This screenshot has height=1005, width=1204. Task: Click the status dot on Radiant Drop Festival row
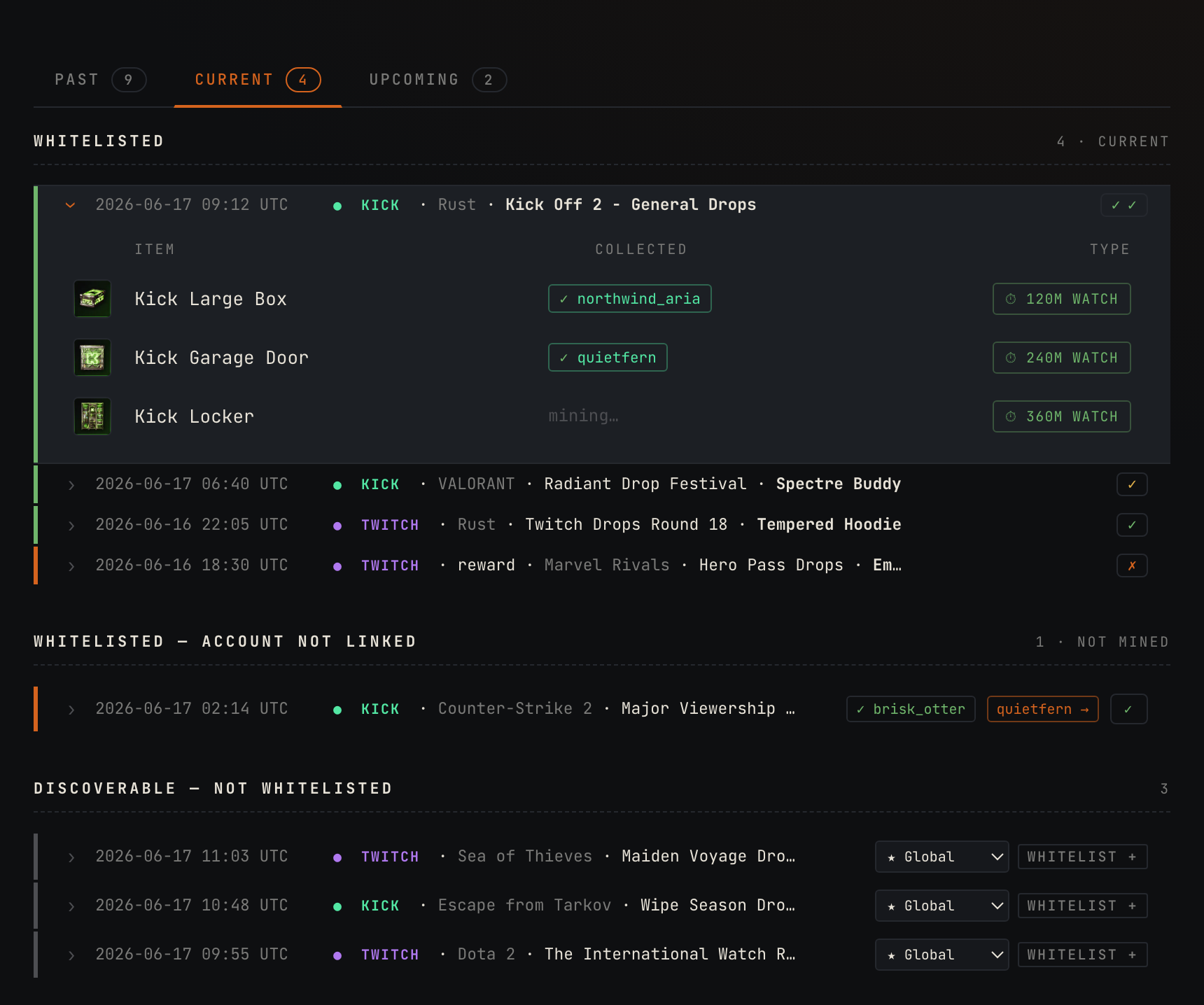337,485
